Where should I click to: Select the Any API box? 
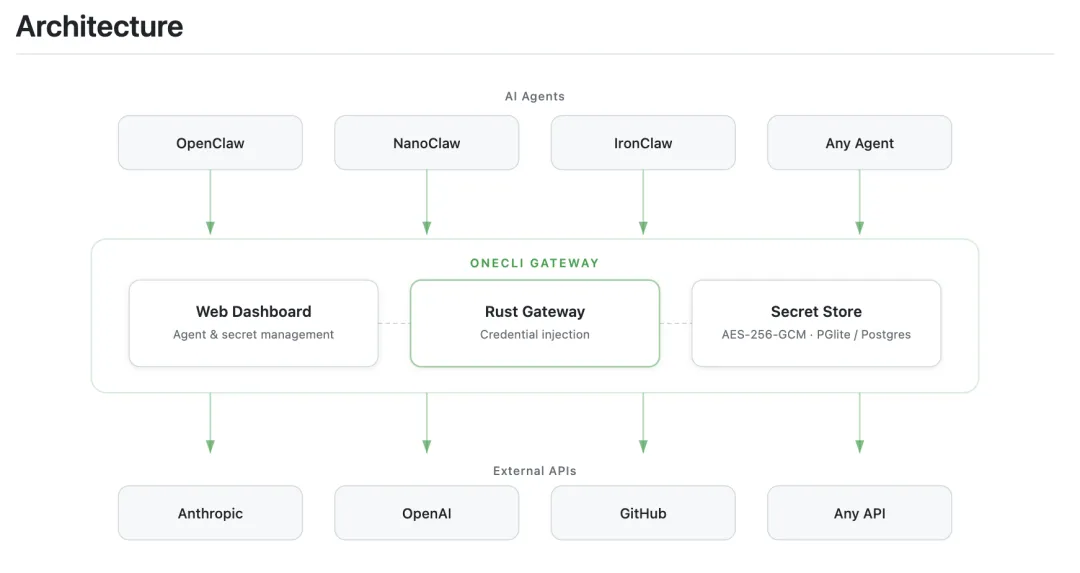[x=859, y=513]
